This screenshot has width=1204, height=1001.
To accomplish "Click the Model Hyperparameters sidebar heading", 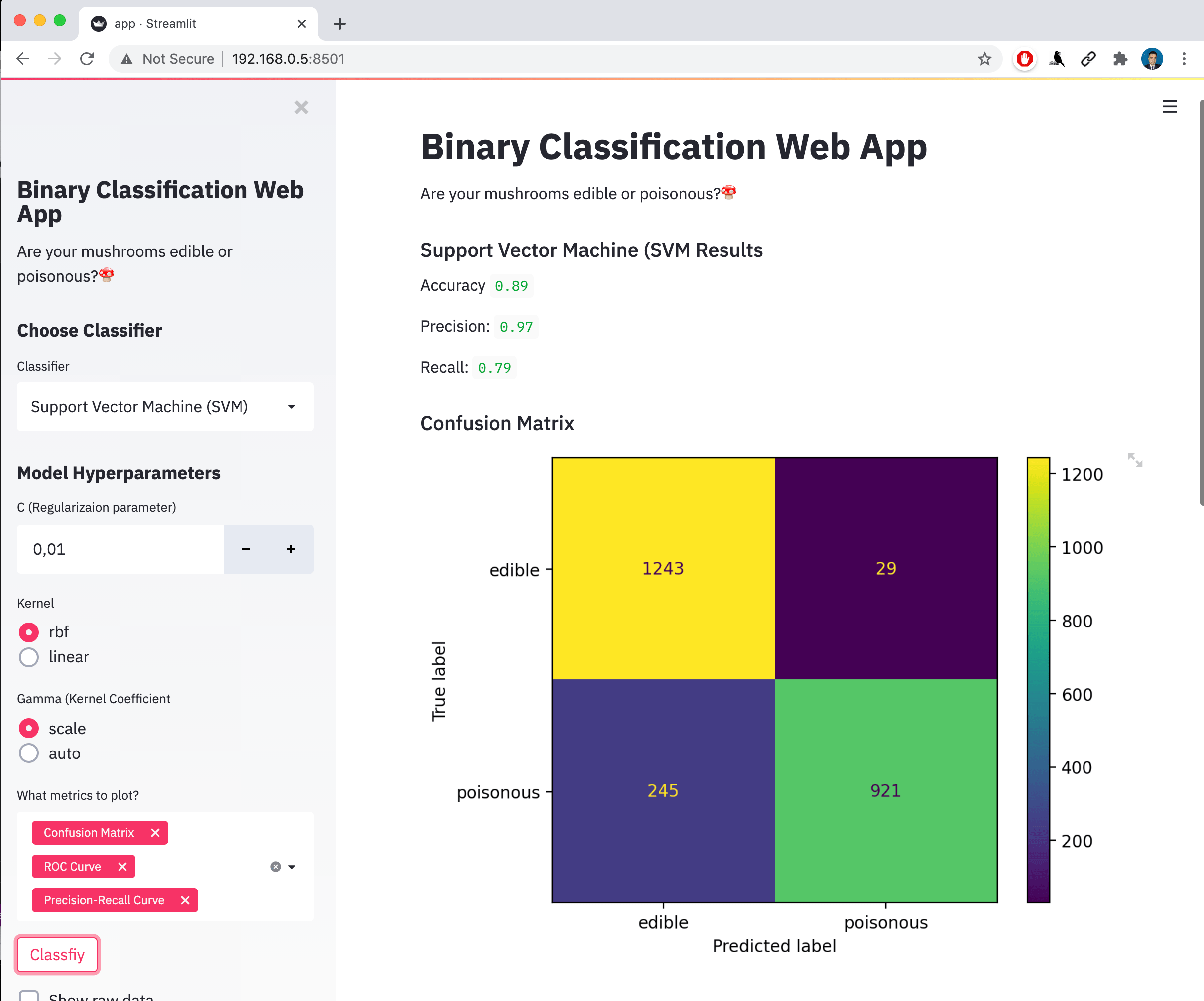I will pos(119,473).
